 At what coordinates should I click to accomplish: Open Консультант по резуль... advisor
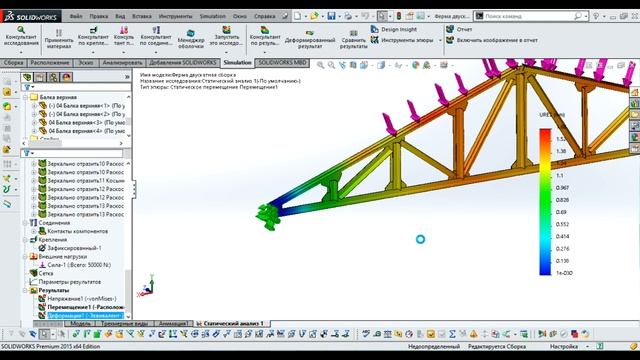click(x=265, y=37)
